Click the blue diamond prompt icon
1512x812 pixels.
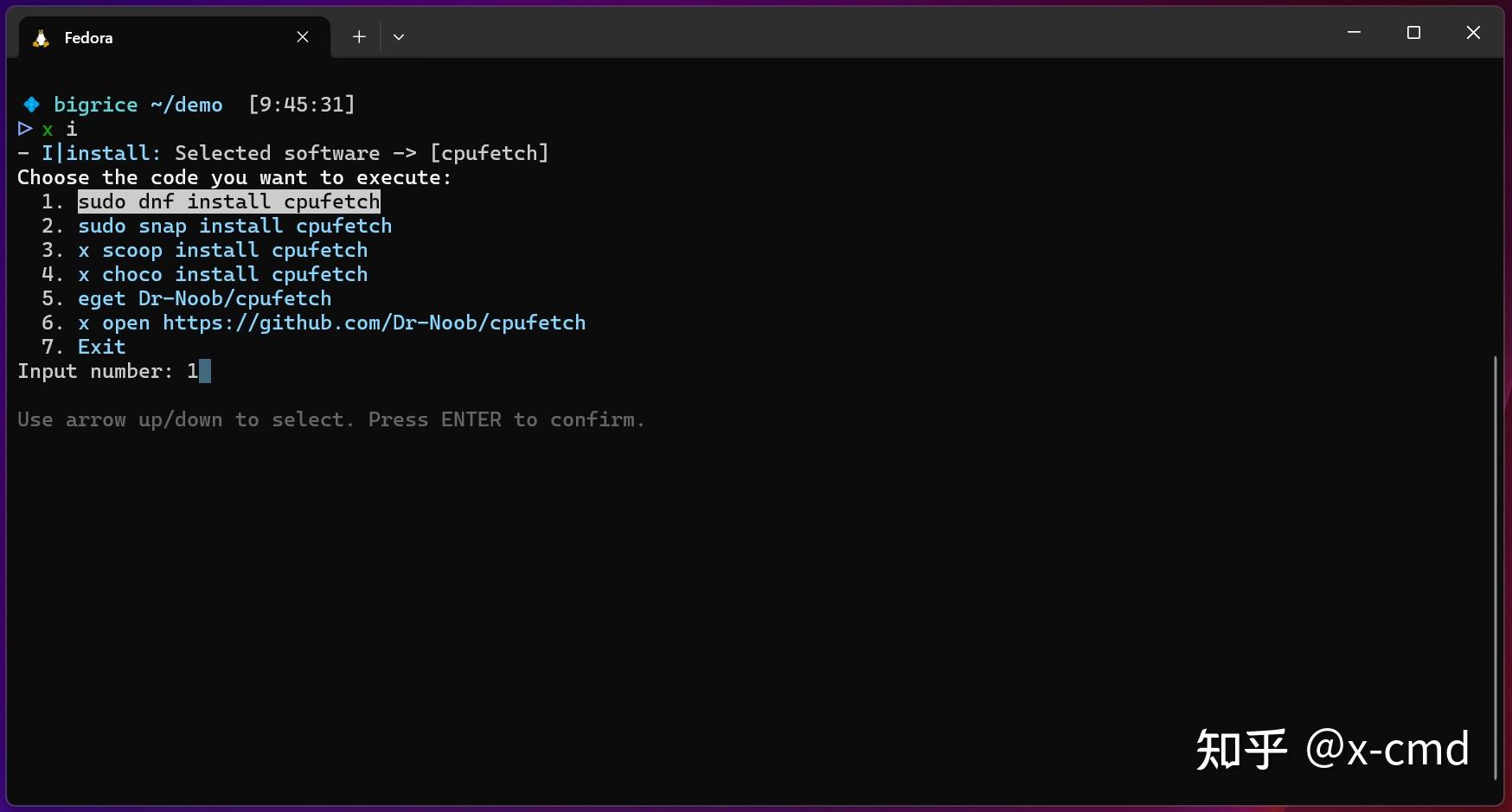[31, 104]
